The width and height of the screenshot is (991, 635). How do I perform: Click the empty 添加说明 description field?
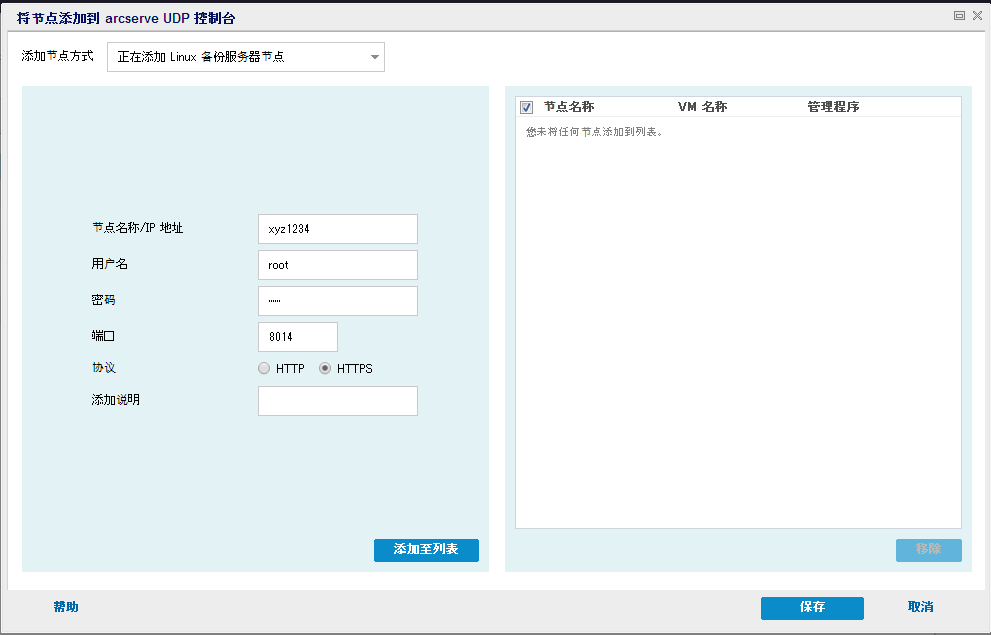click(337, 400)
